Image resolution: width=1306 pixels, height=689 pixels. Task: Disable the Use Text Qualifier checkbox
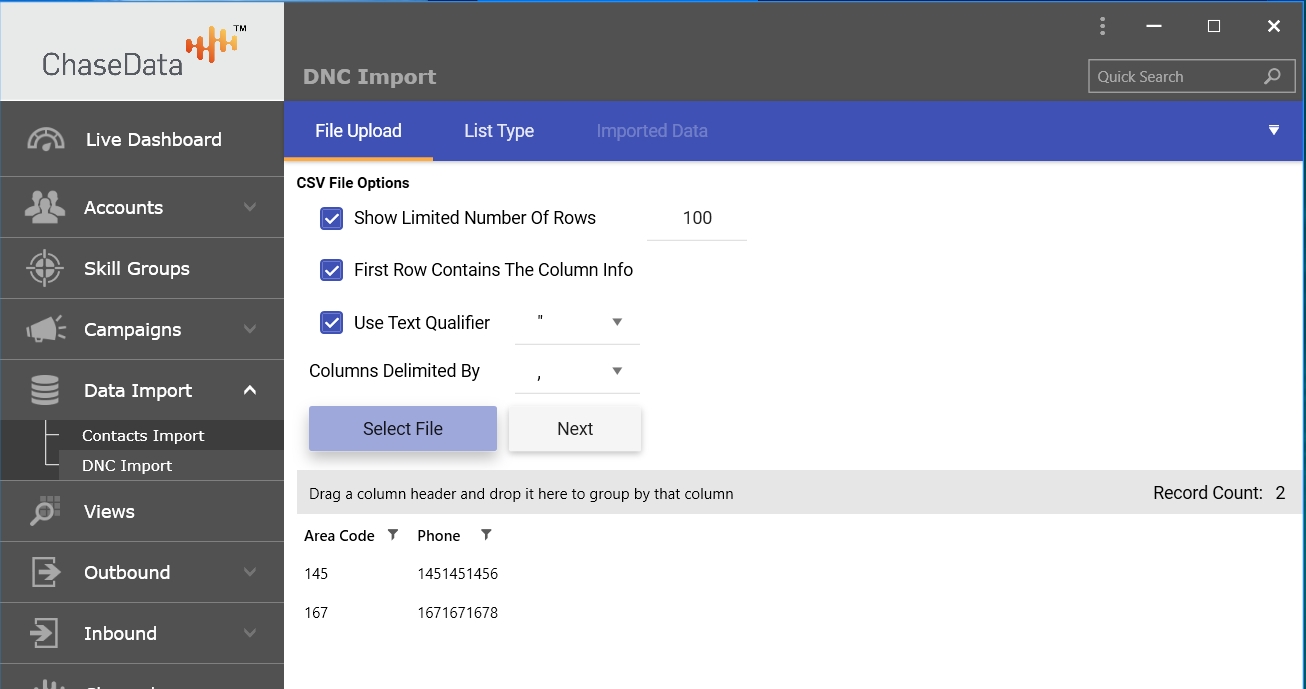[x=331, y=323]
